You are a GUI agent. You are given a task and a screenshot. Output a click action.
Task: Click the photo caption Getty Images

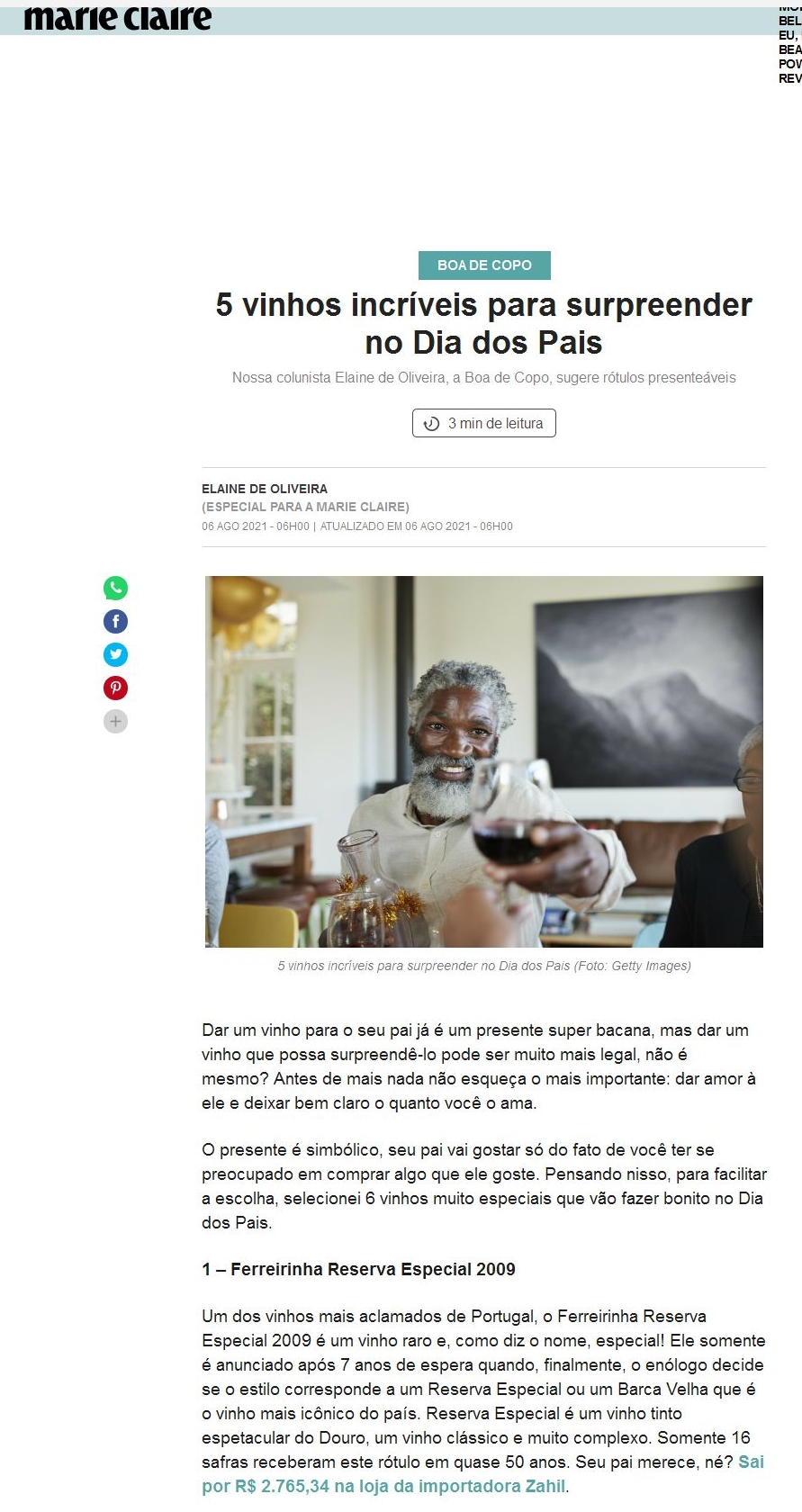484,966
